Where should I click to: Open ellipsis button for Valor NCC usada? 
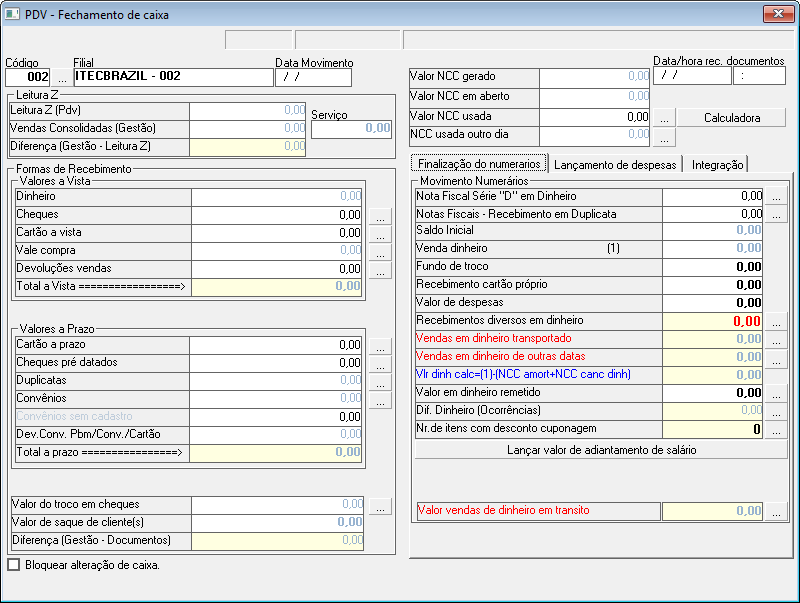pos(664,118)
